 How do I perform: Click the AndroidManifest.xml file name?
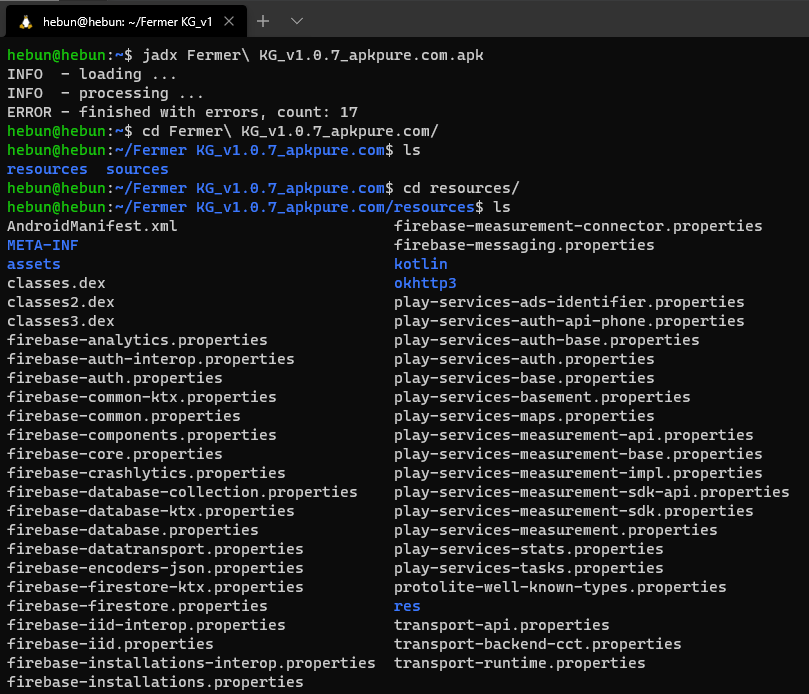[92, 226]
